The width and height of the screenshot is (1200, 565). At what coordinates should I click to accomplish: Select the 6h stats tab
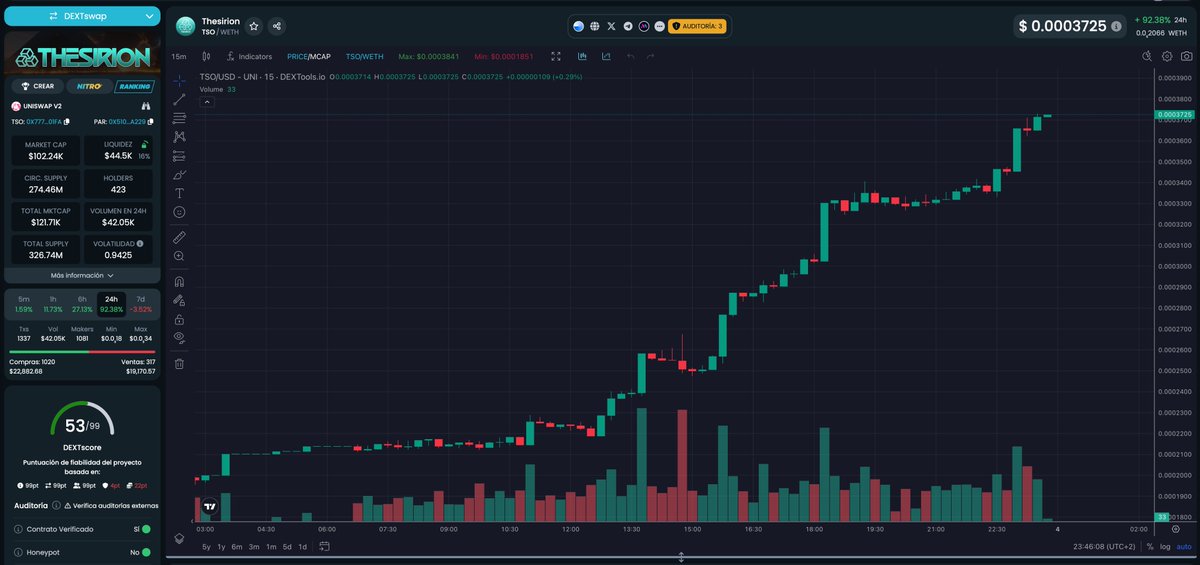(x=82, y=304)
